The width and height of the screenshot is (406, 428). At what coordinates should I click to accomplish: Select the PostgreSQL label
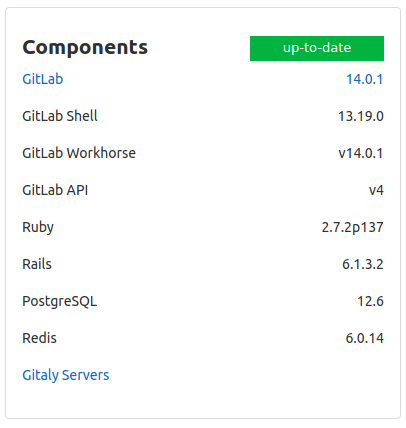60,301
